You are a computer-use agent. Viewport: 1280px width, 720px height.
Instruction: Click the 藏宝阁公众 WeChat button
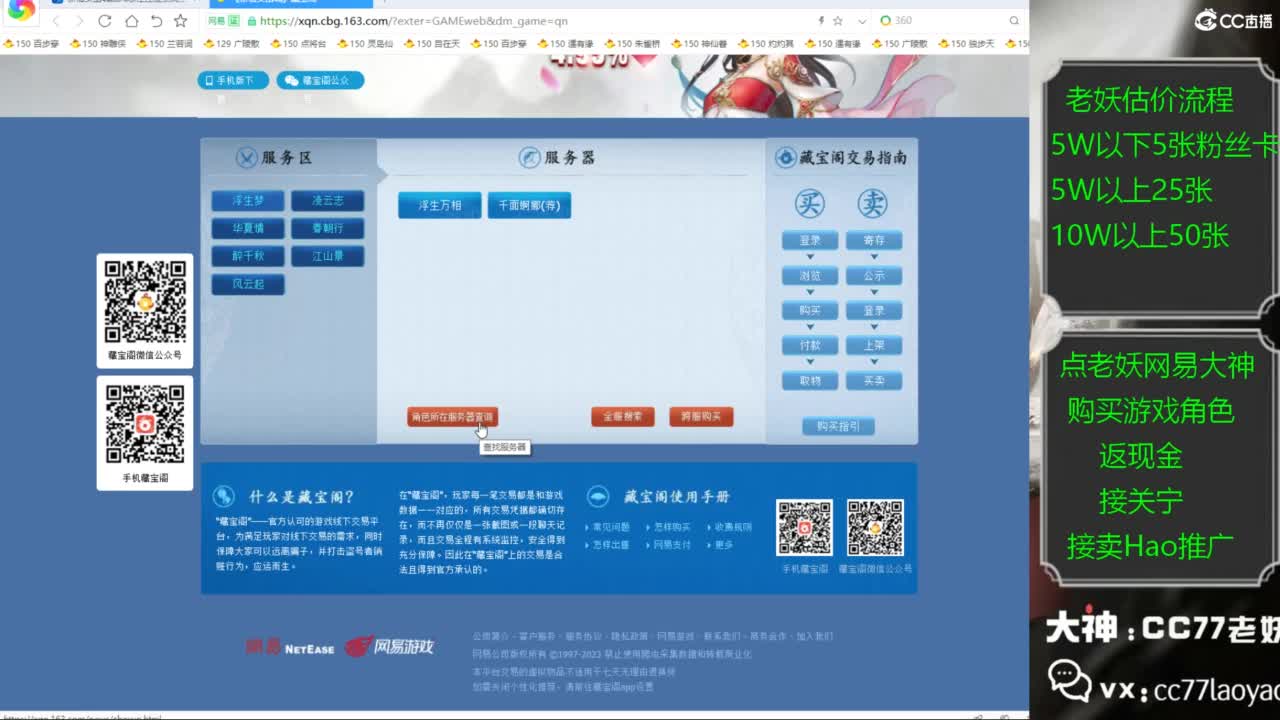[320, 80]
